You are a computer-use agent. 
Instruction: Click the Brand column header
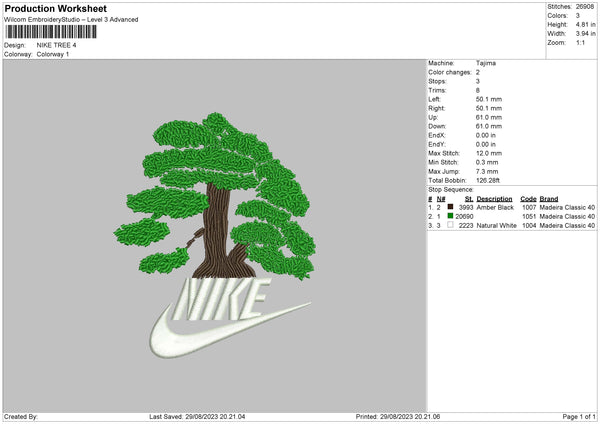[549, 199]
